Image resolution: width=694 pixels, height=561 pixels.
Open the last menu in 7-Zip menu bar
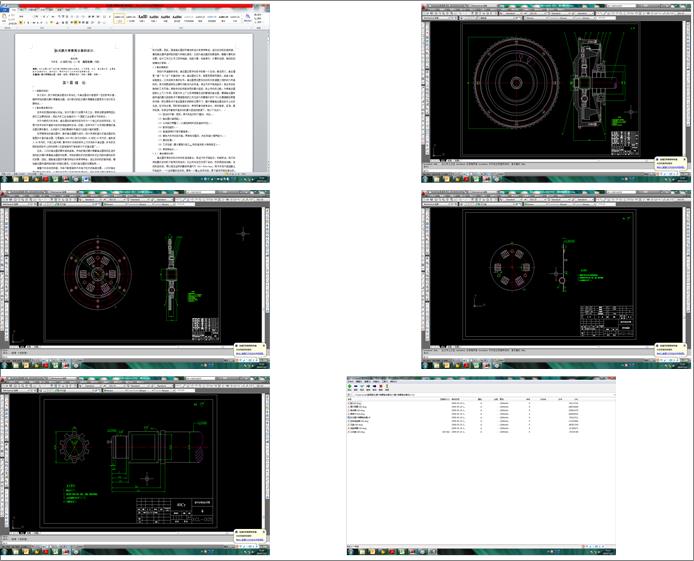(393, 382)
